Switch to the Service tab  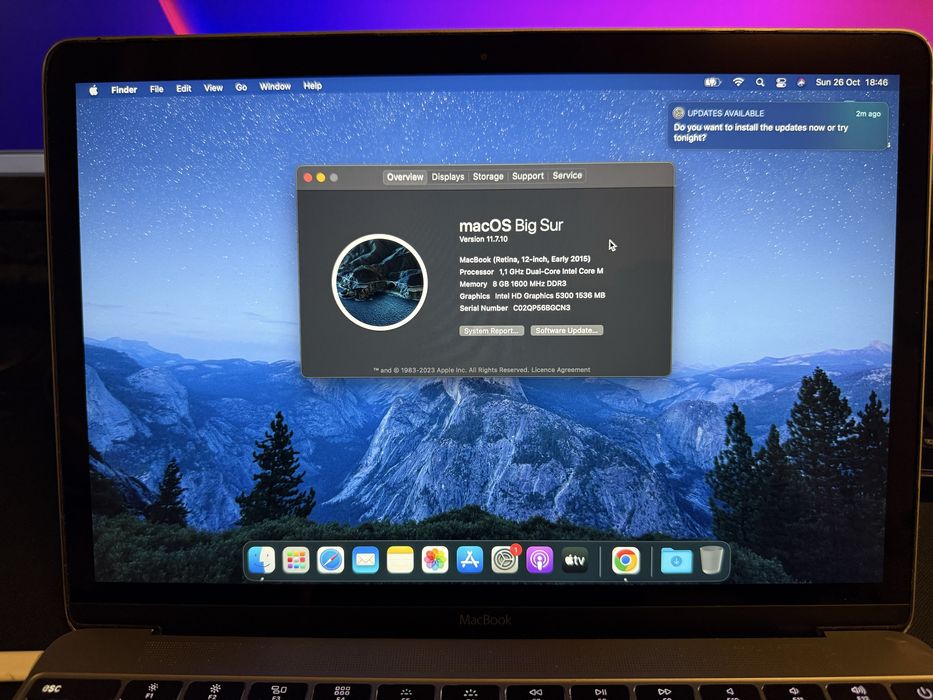click(567, 175)
